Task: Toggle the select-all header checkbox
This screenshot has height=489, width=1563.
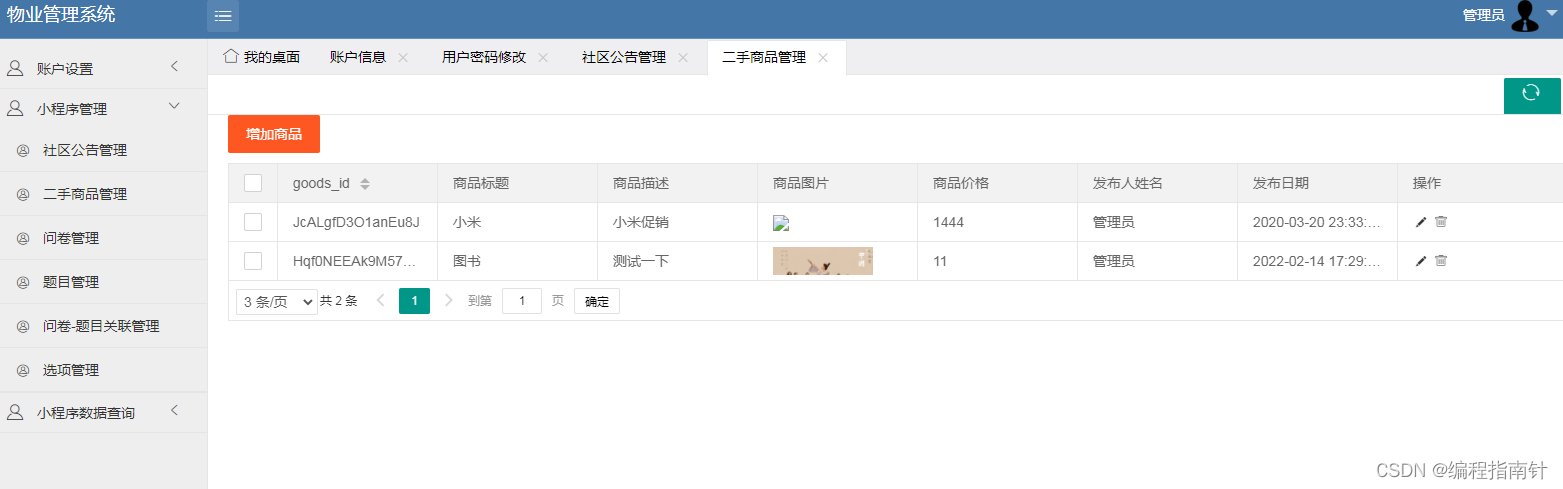Action: point(253,183)
